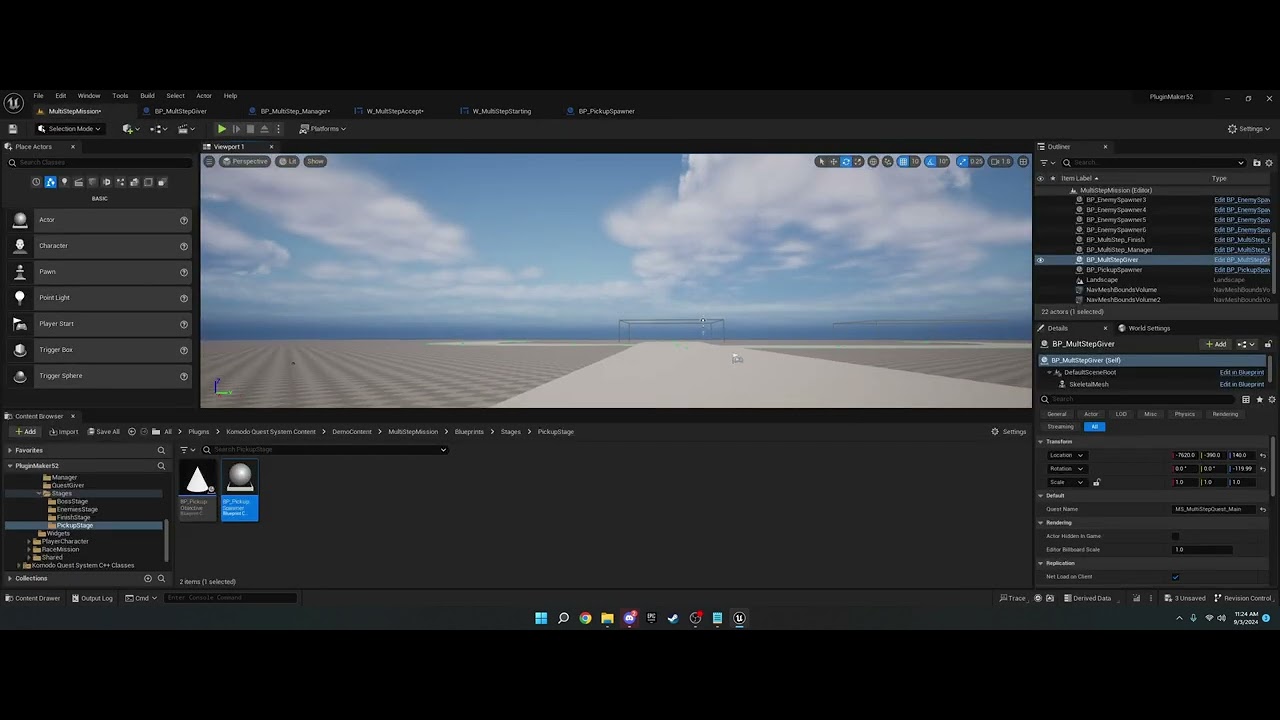Image resolution: width=1280 pixels, height=720 pixels.
Task: Collapse the Replication section
Action: tap(1040, 563)
